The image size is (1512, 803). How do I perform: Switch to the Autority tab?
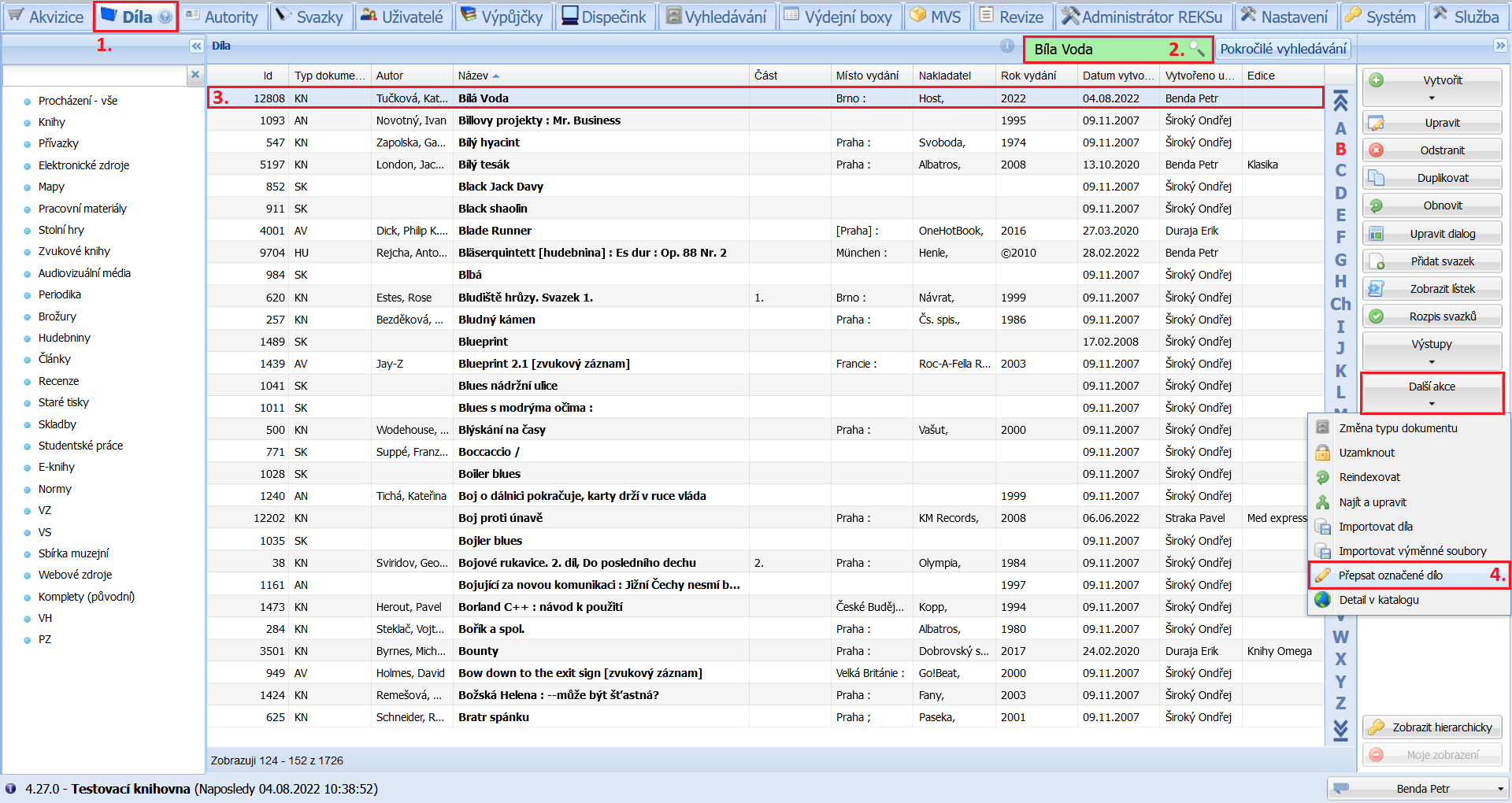[222, 17]
